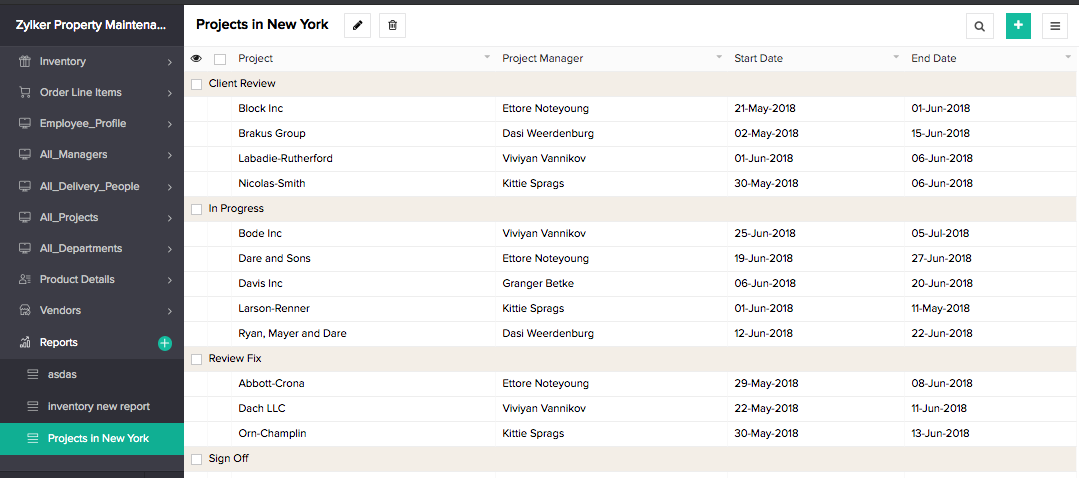Click the Inventory sidebar icon
Screen dimensions: 1079x478
[x=25, y=62]
